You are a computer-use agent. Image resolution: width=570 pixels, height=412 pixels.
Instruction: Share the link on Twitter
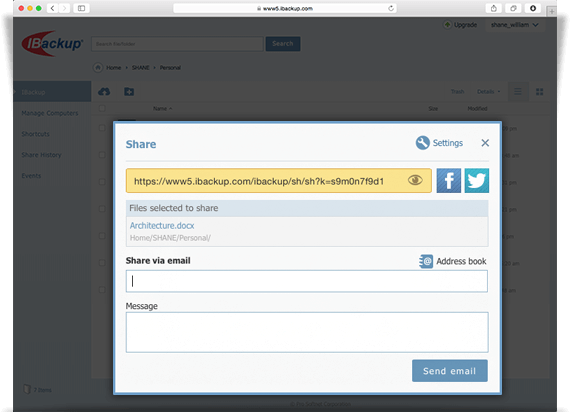(x=477, y=180)
